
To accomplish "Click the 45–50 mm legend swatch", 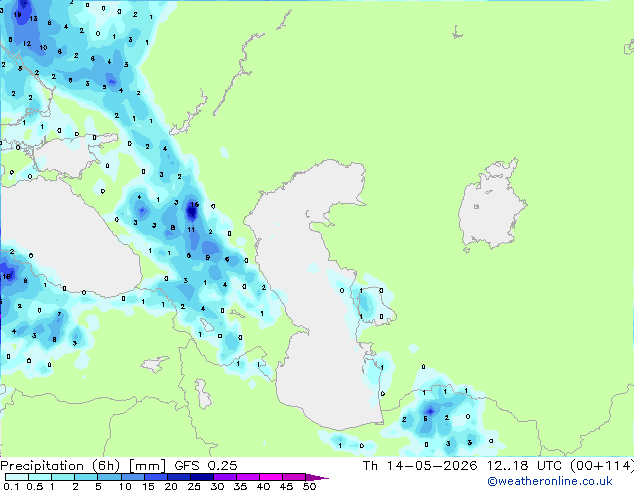I will 294,477.
